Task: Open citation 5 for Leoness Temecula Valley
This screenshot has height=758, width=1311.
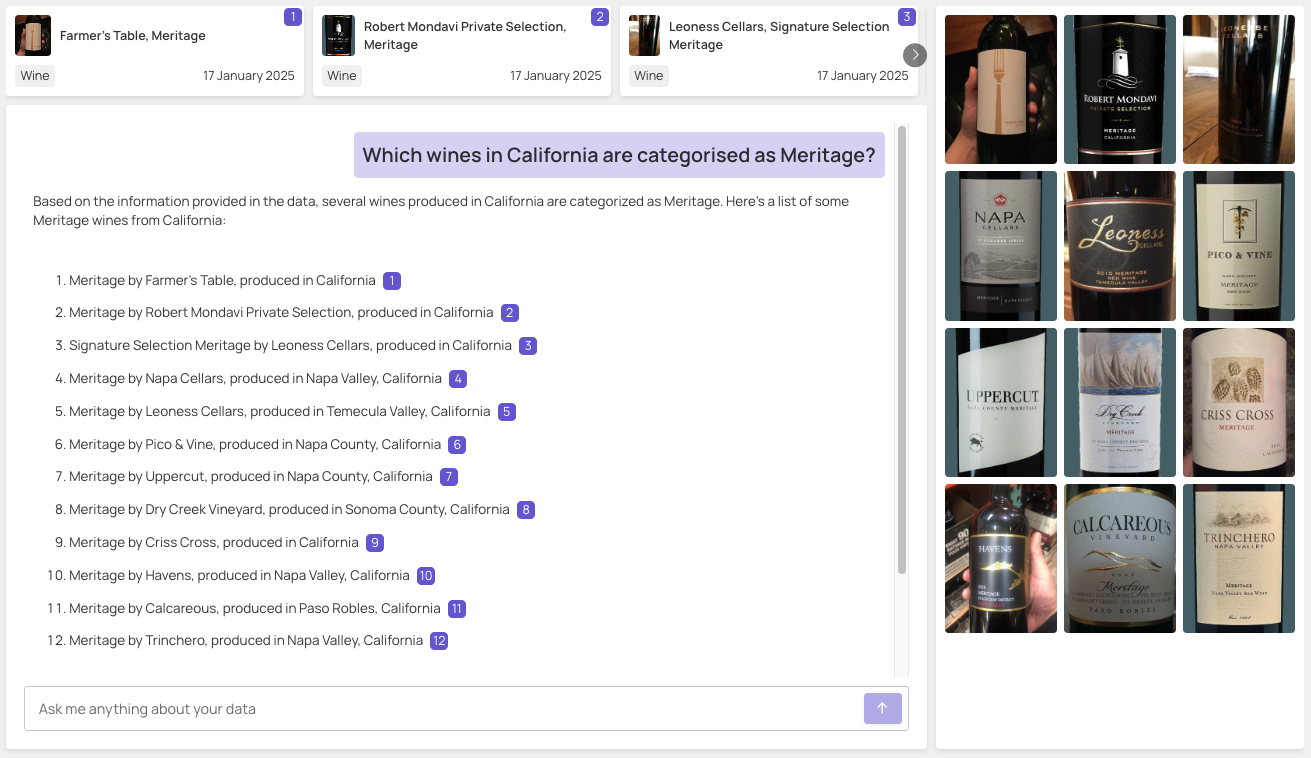Action: [x=506, y=411]
